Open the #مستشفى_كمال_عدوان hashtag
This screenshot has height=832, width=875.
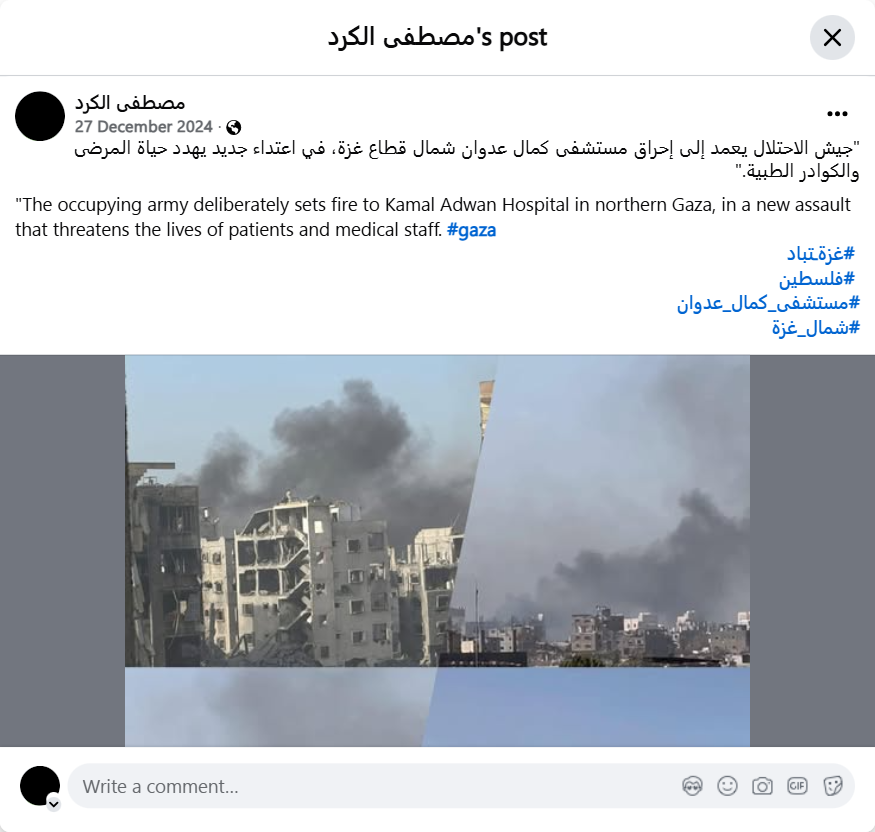[x=768, y=303]
